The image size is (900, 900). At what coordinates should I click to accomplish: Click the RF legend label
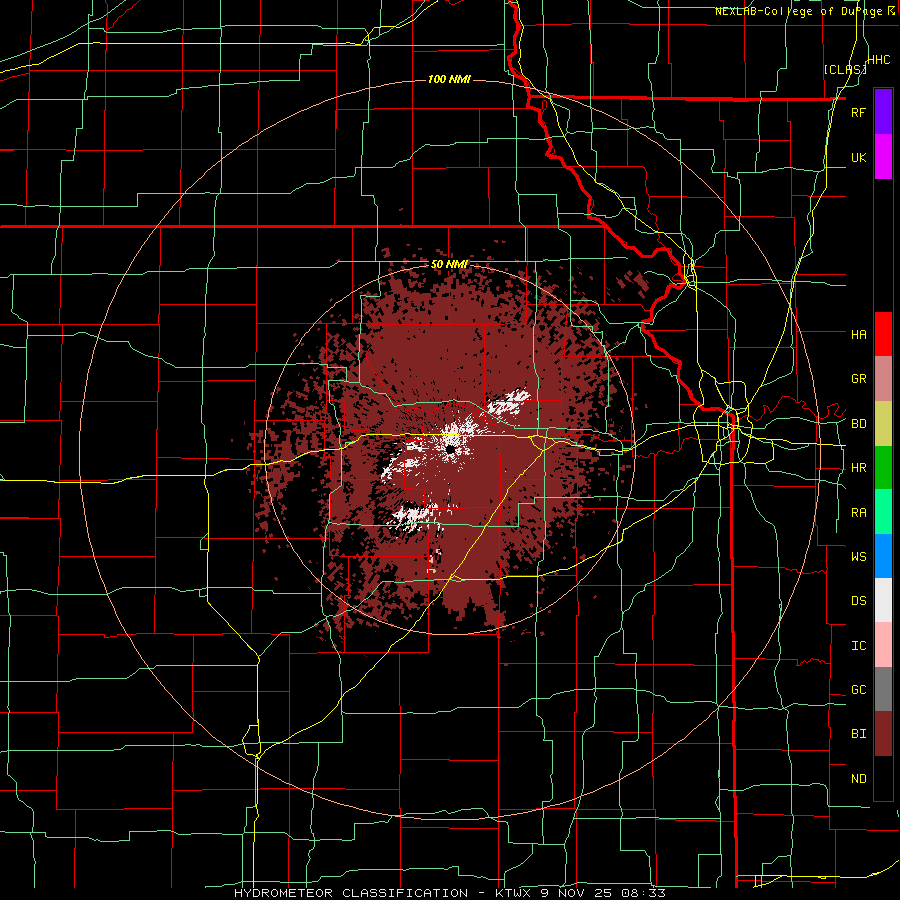point(858,112)
